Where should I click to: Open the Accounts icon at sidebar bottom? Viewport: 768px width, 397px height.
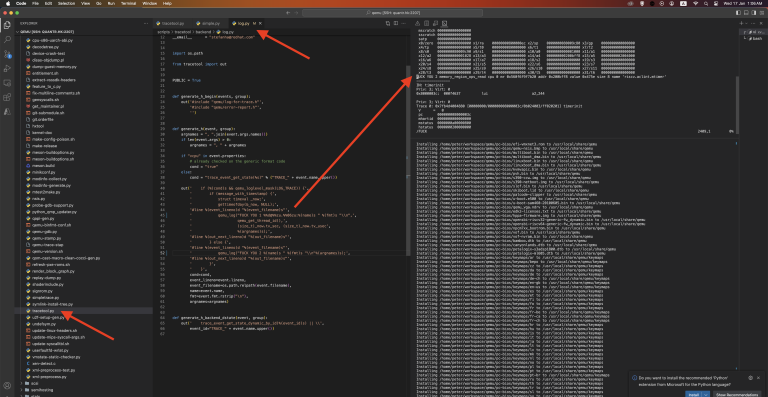tap(7, 385)
